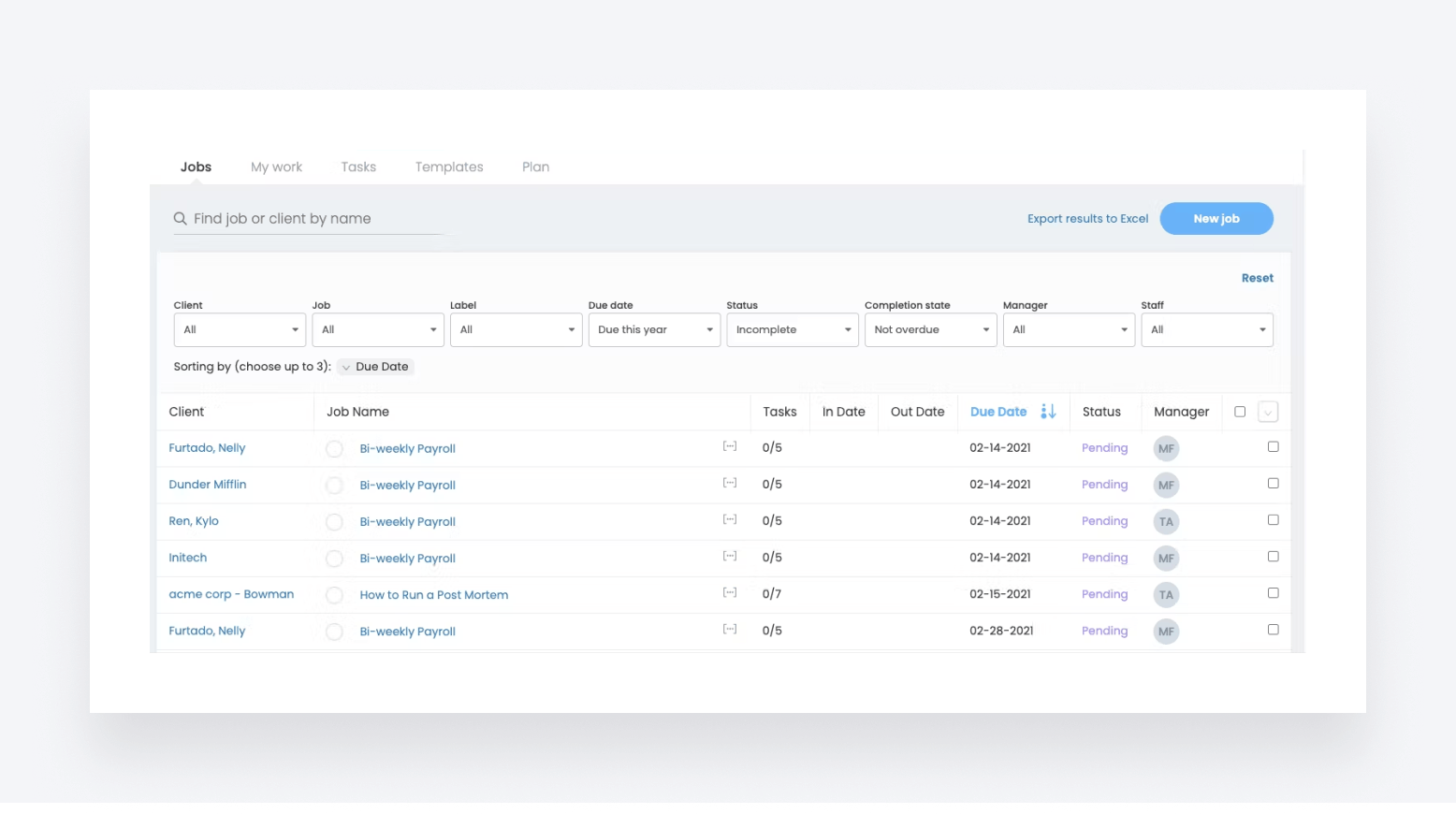Viewport: 1456px width, 814px height.
Task: Remove the Due Date sorting chip
Action: pos(346,368)
